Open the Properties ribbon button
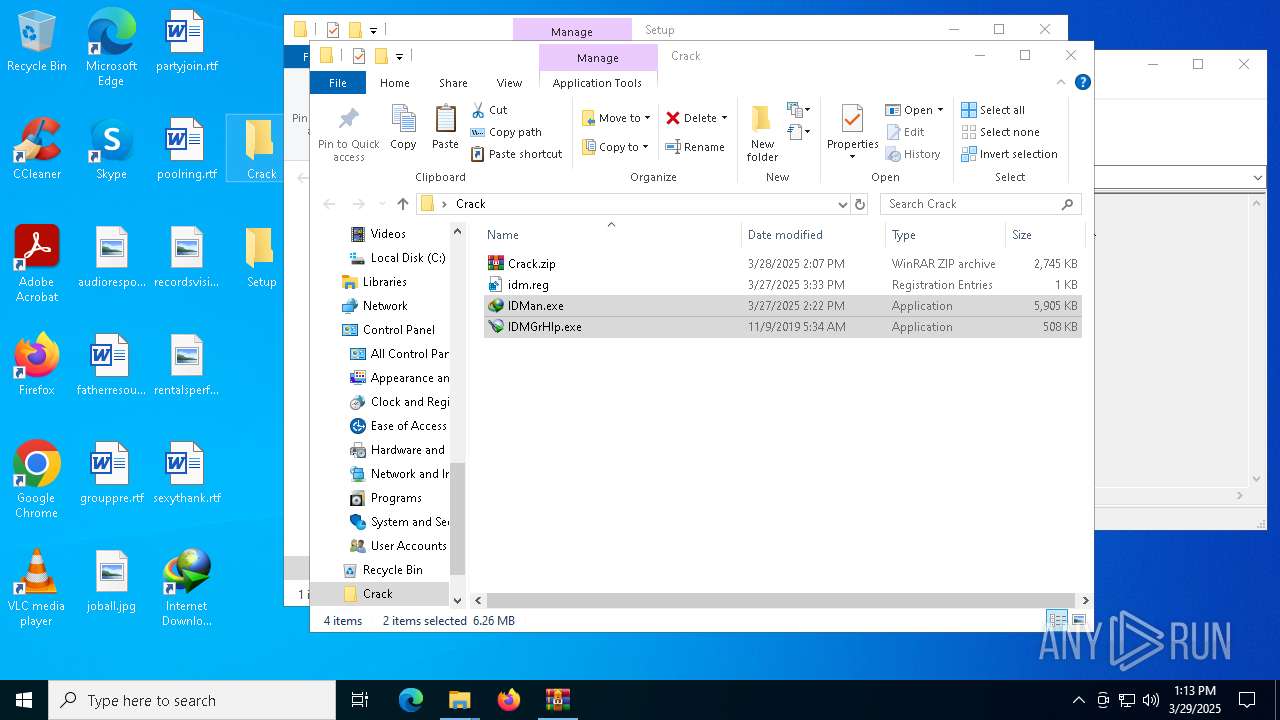1280x720 pixels. 852,132
